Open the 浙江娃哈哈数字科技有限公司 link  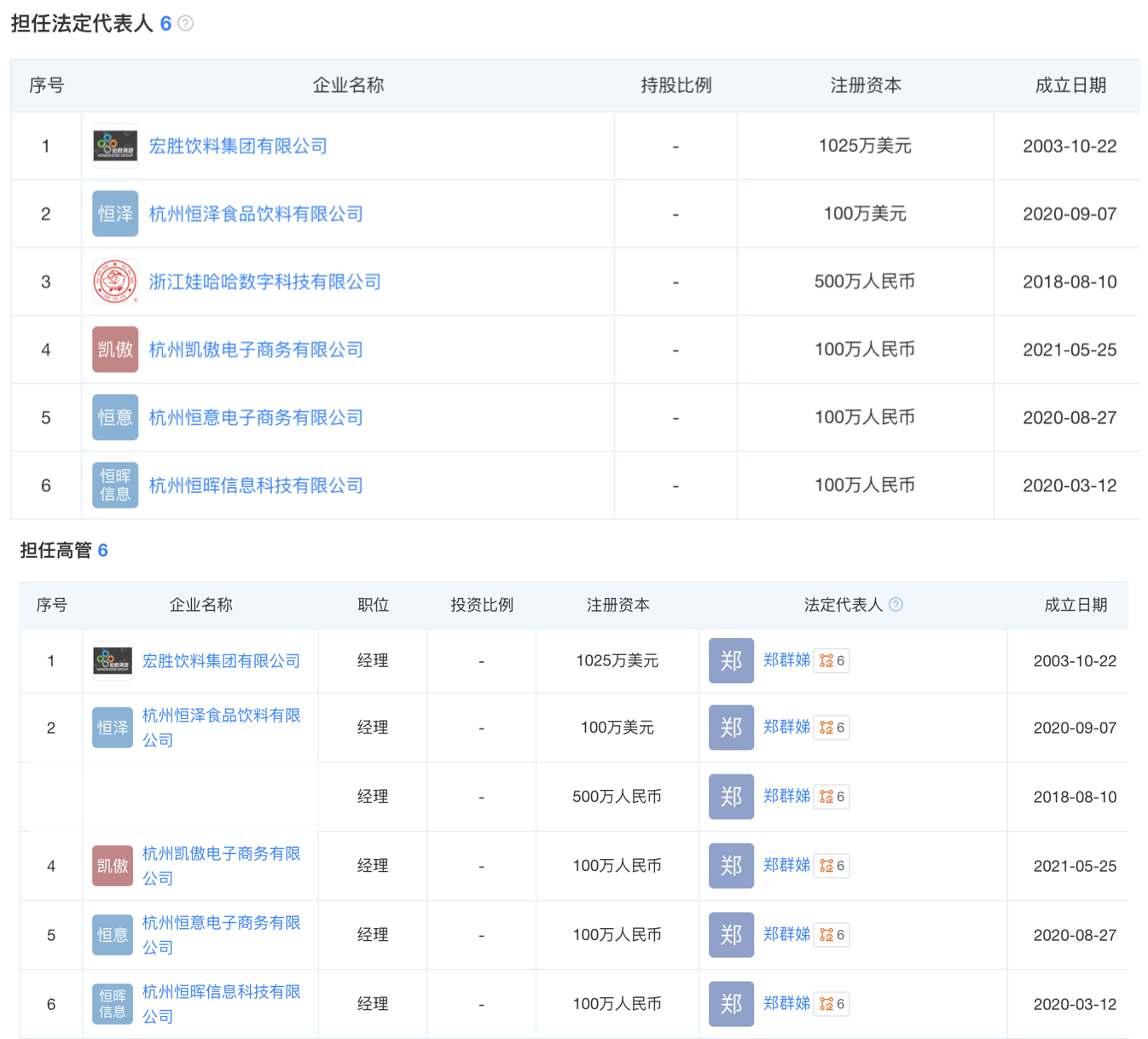(265, 282)
